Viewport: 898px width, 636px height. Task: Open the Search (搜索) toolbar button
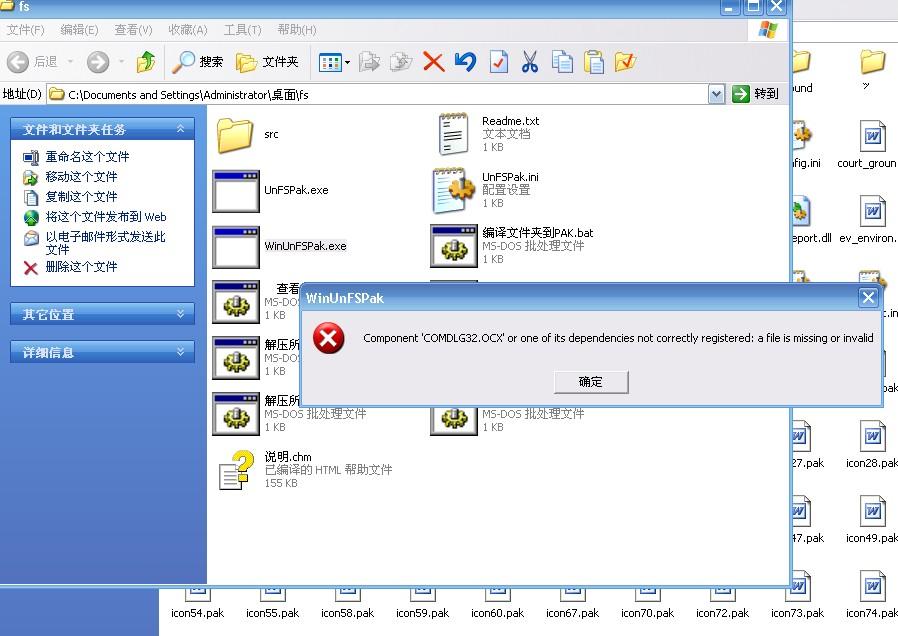point(198,62)
